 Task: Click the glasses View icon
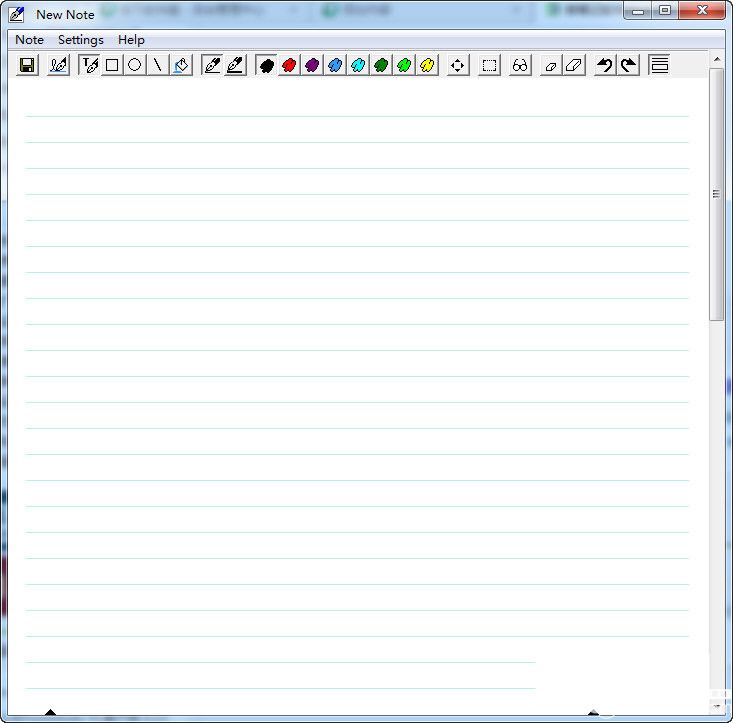coord(520,65)
